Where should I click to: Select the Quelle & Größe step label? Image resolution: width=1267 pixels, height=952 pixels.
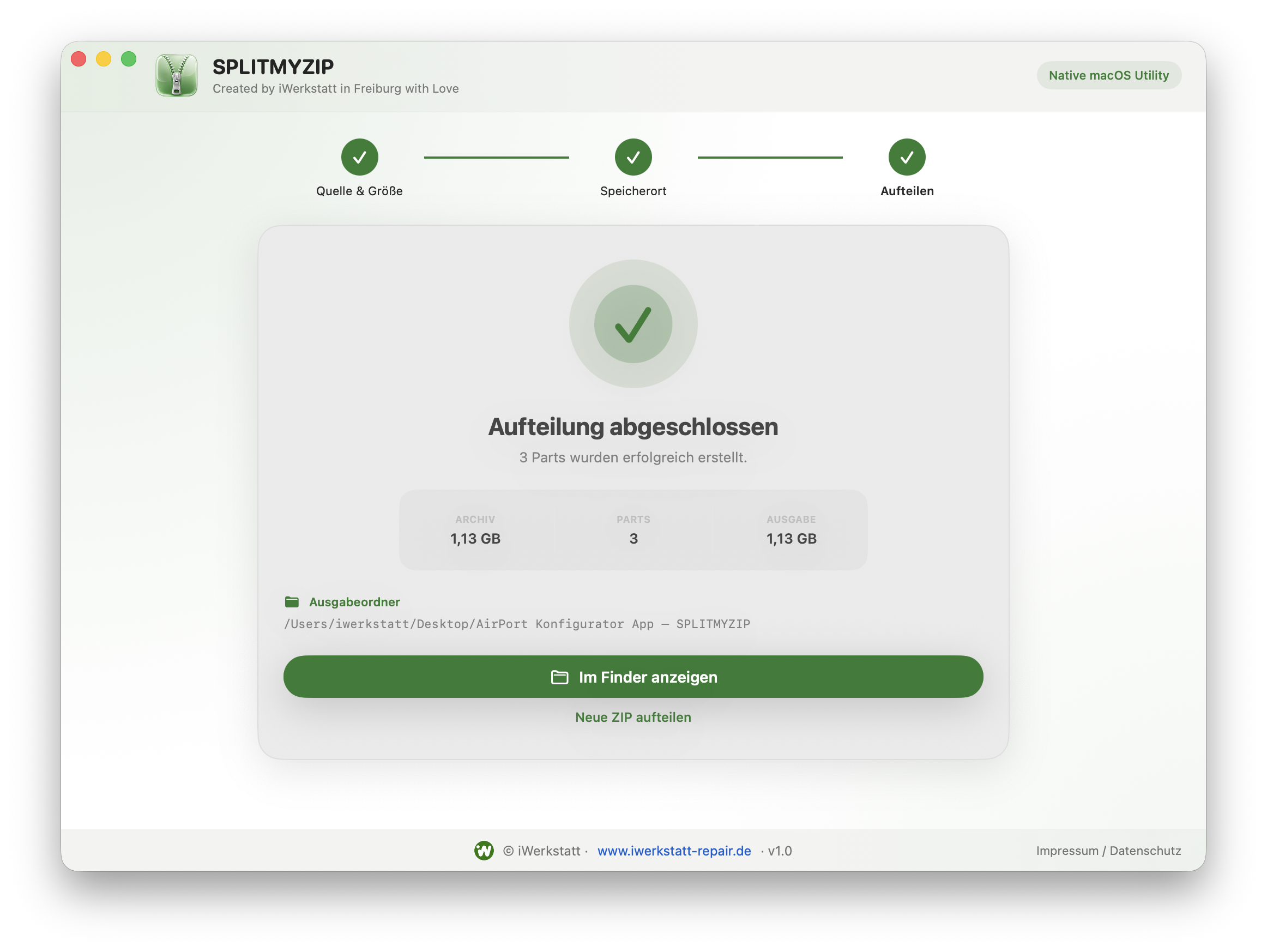coord(360,191)
